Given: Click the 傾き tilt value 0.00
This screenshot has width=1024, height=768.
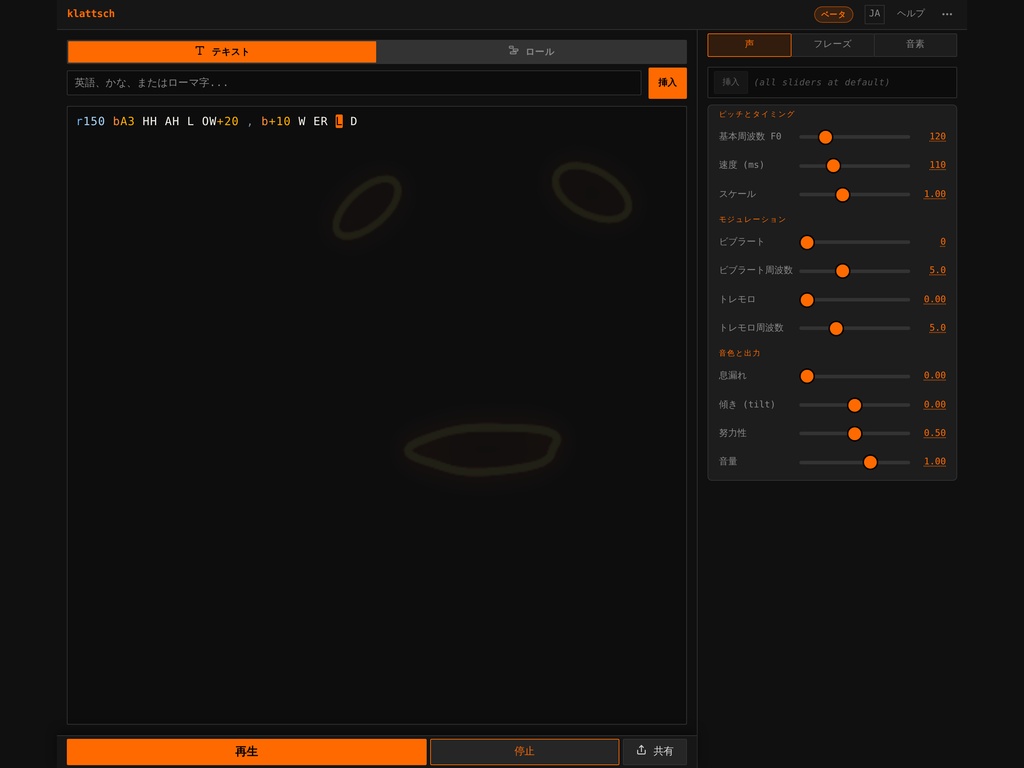Looking at the screenshot, I should [x=935, y=404].
